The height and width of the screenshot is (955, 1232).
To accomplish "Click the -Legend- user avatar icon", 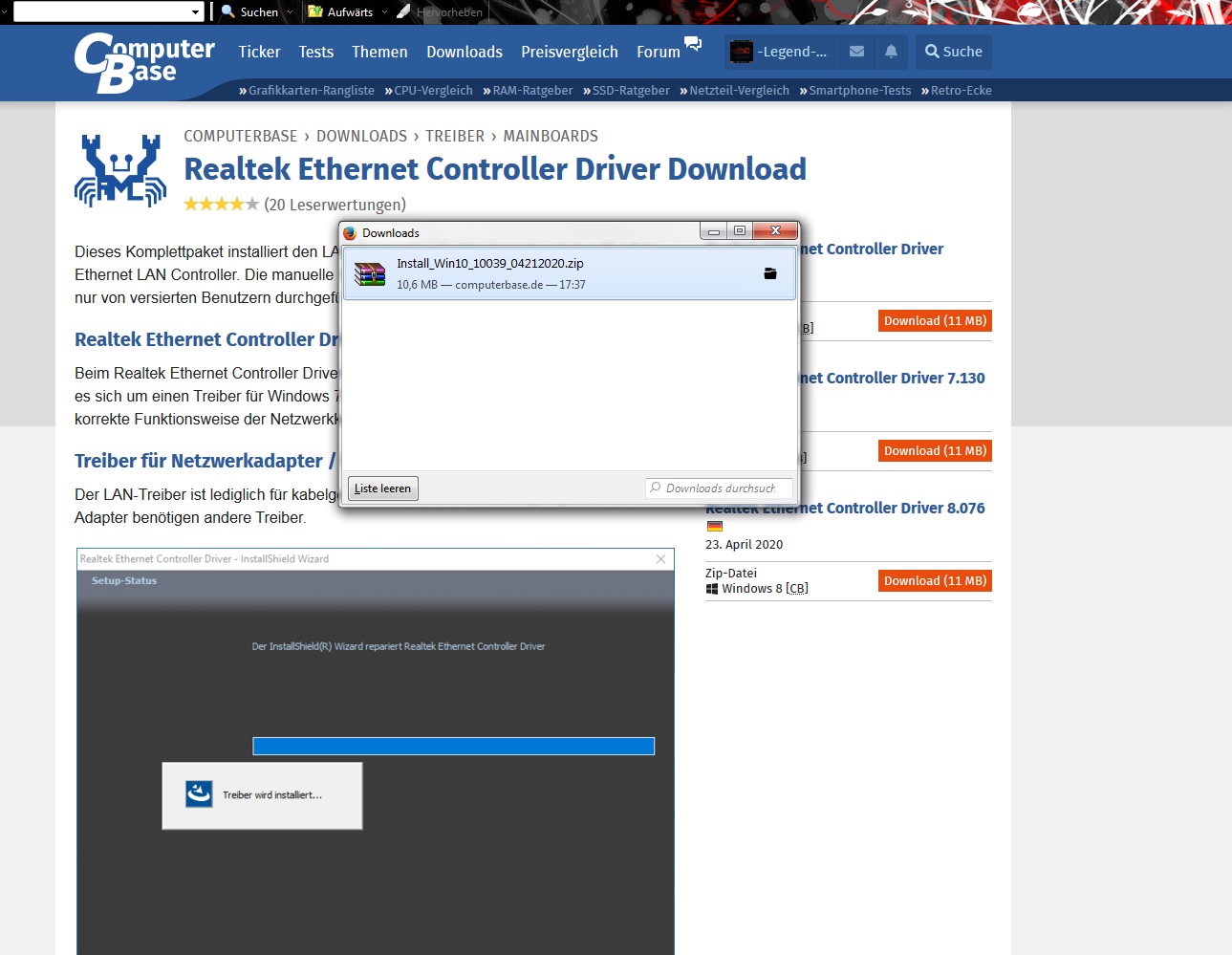I will [x=742, y=52].
